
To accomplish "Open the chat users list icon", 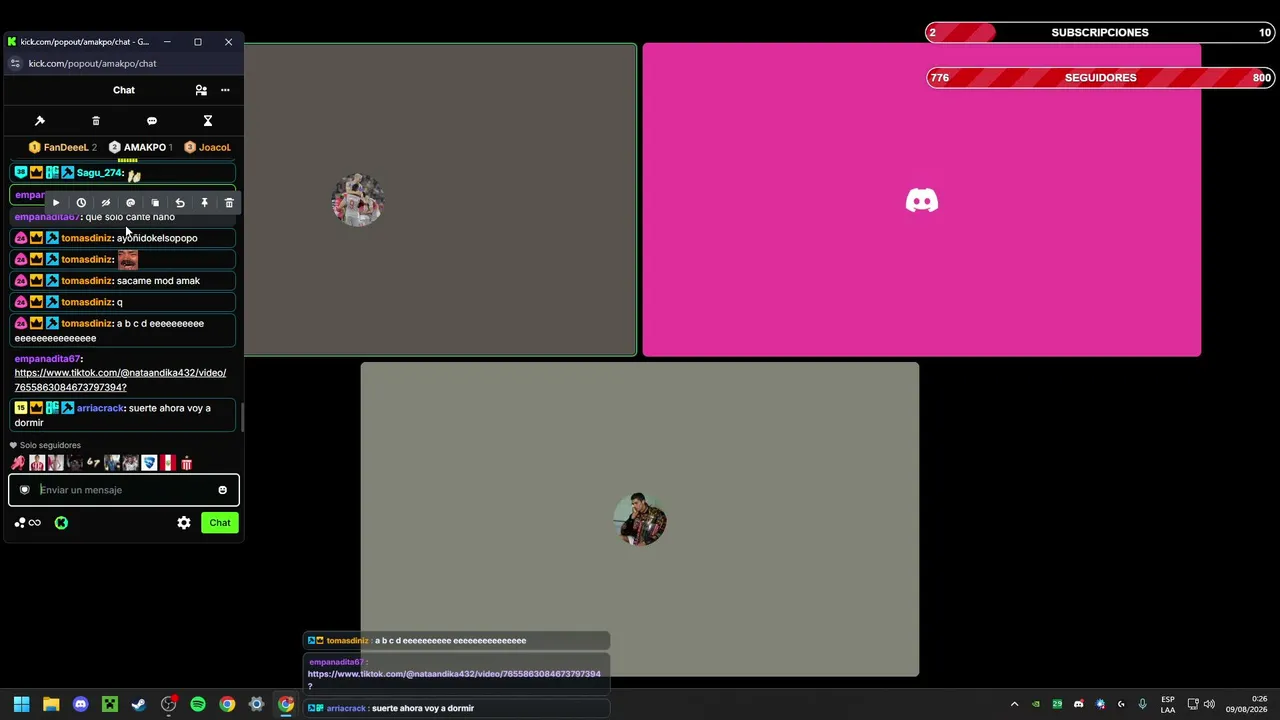I will [x=201, y=90].
